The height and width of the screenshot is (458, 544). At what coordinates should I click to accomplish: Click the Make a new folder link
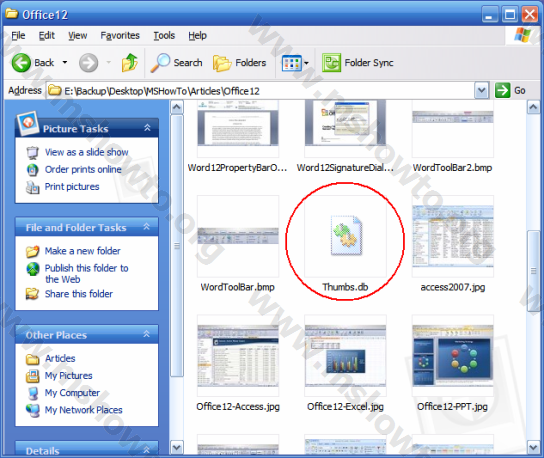(x=83, y=251)
